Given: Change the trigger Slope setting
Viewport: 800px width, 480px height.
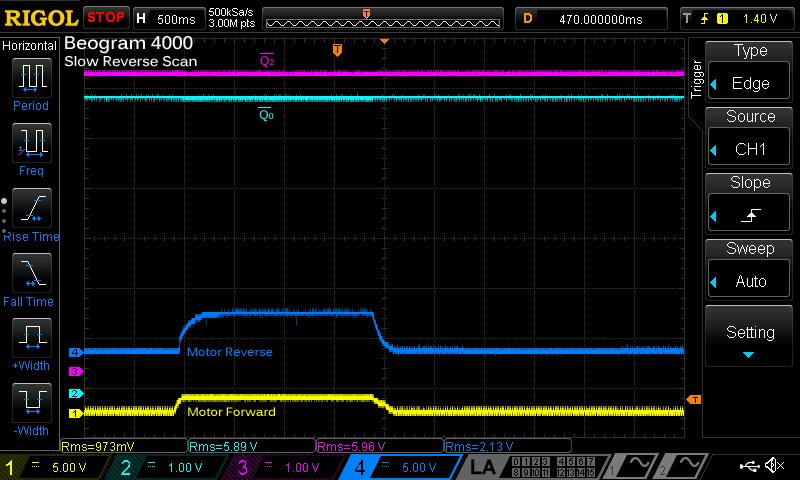Looking at the screenshot, I should (x=750, y=202).
